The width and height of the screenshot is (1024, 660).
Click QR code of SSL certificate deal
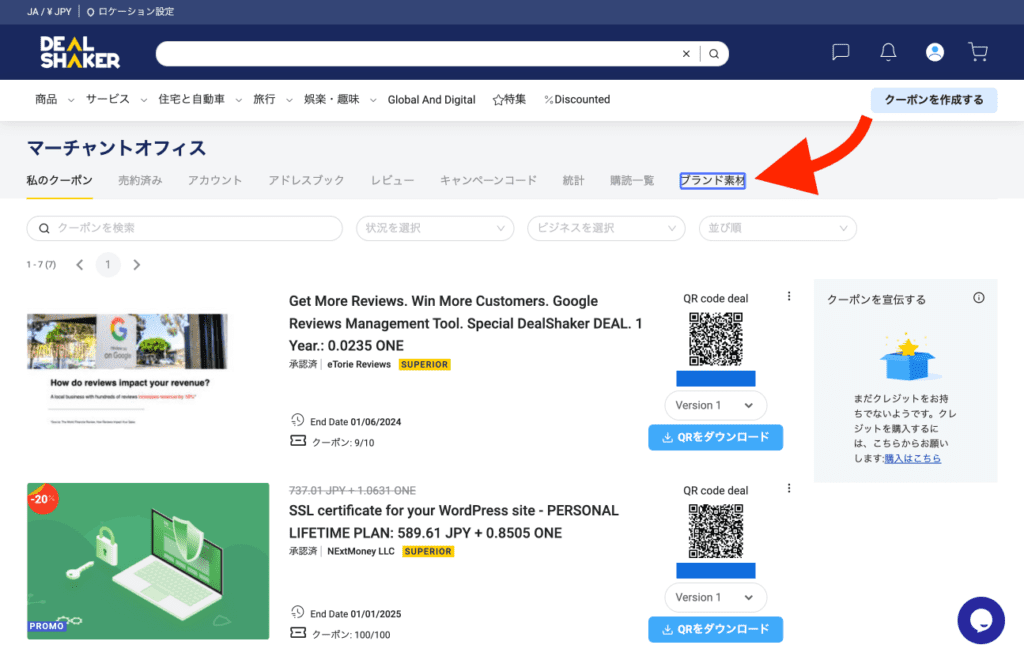(716, 531)
